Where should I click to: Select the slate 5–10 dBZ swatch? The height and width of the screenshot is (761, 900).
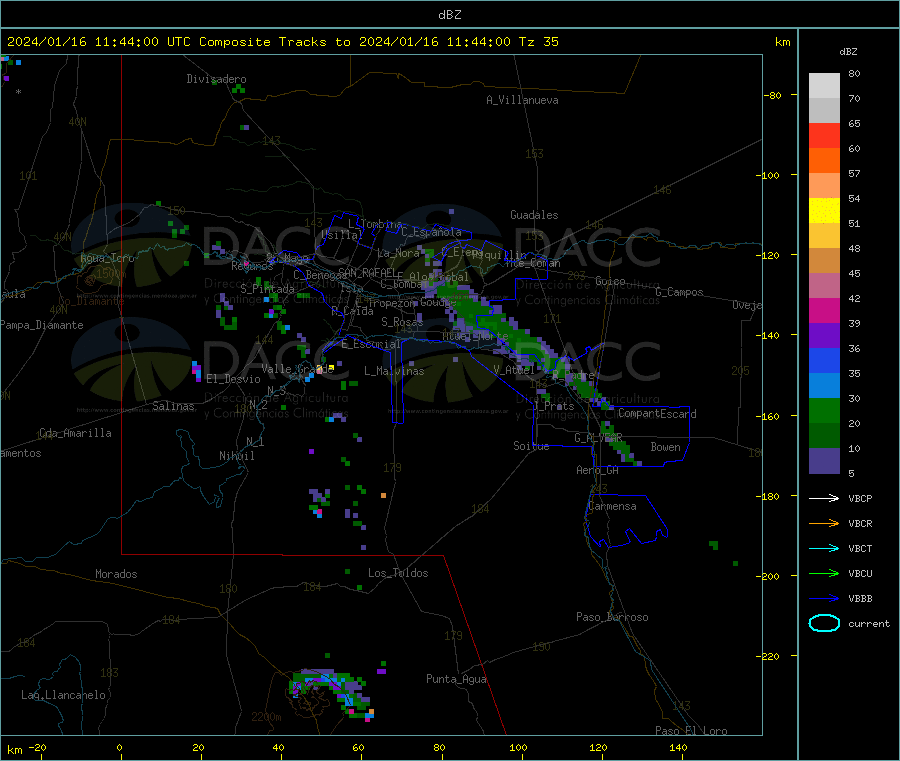824,461
